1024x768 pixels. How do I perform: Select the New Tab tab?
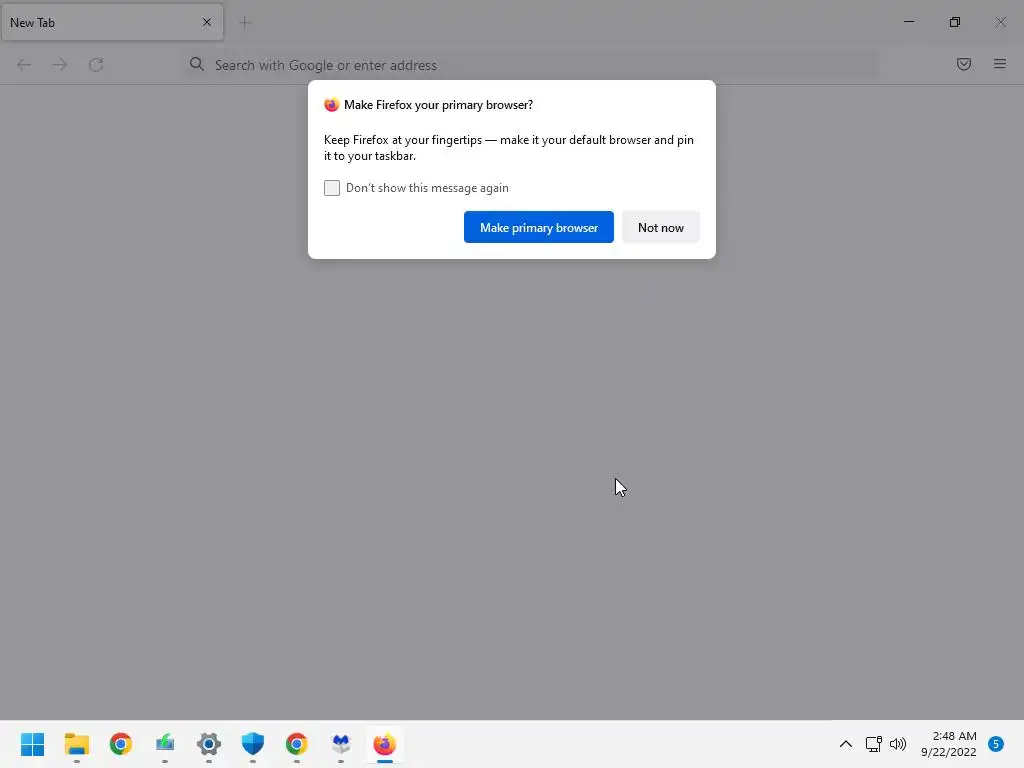click(112, 22)
